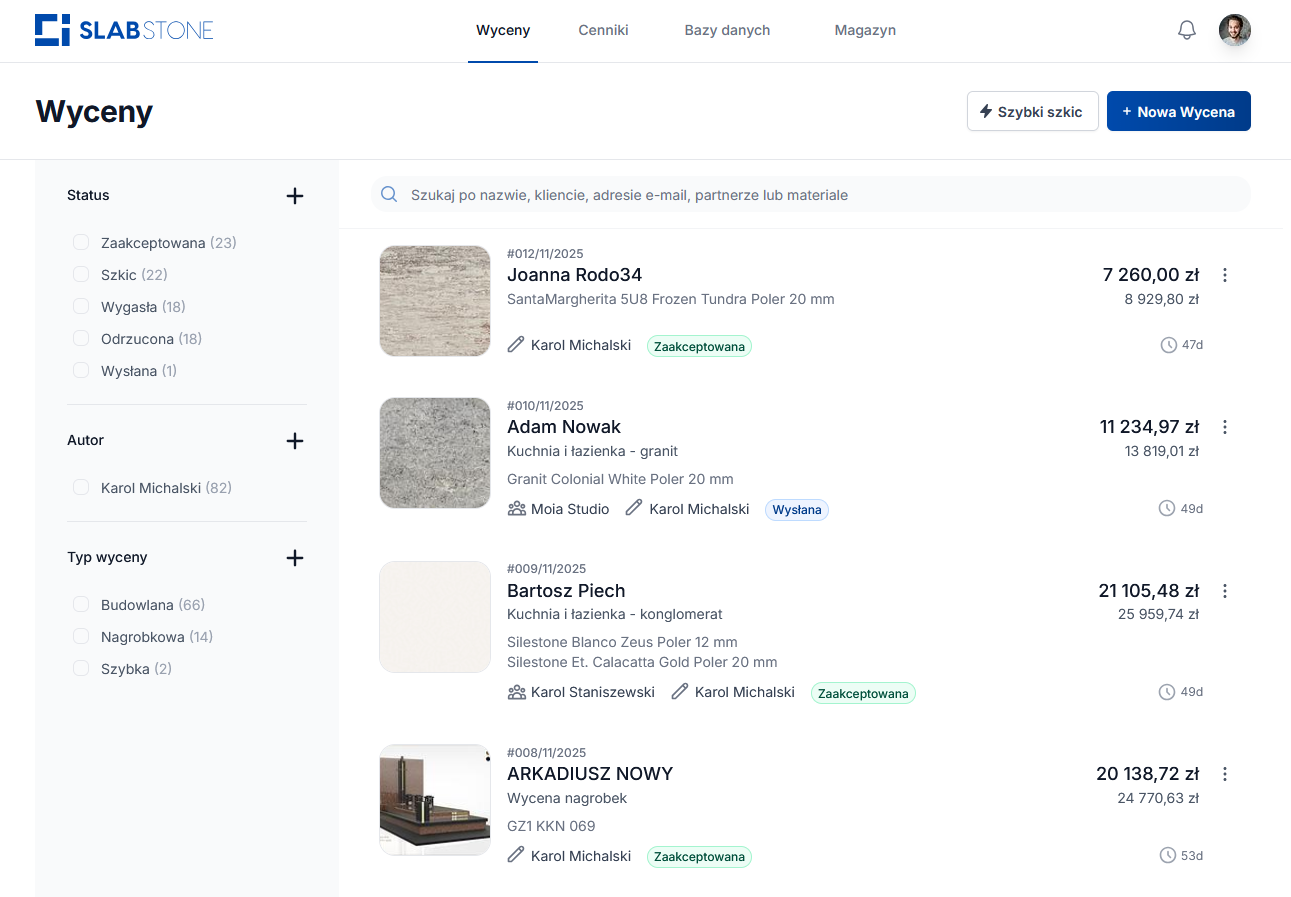Viewport: 1291px width, 897px height.
Task: Click the Moia Studio partner icon
Action: coord(517,509)
